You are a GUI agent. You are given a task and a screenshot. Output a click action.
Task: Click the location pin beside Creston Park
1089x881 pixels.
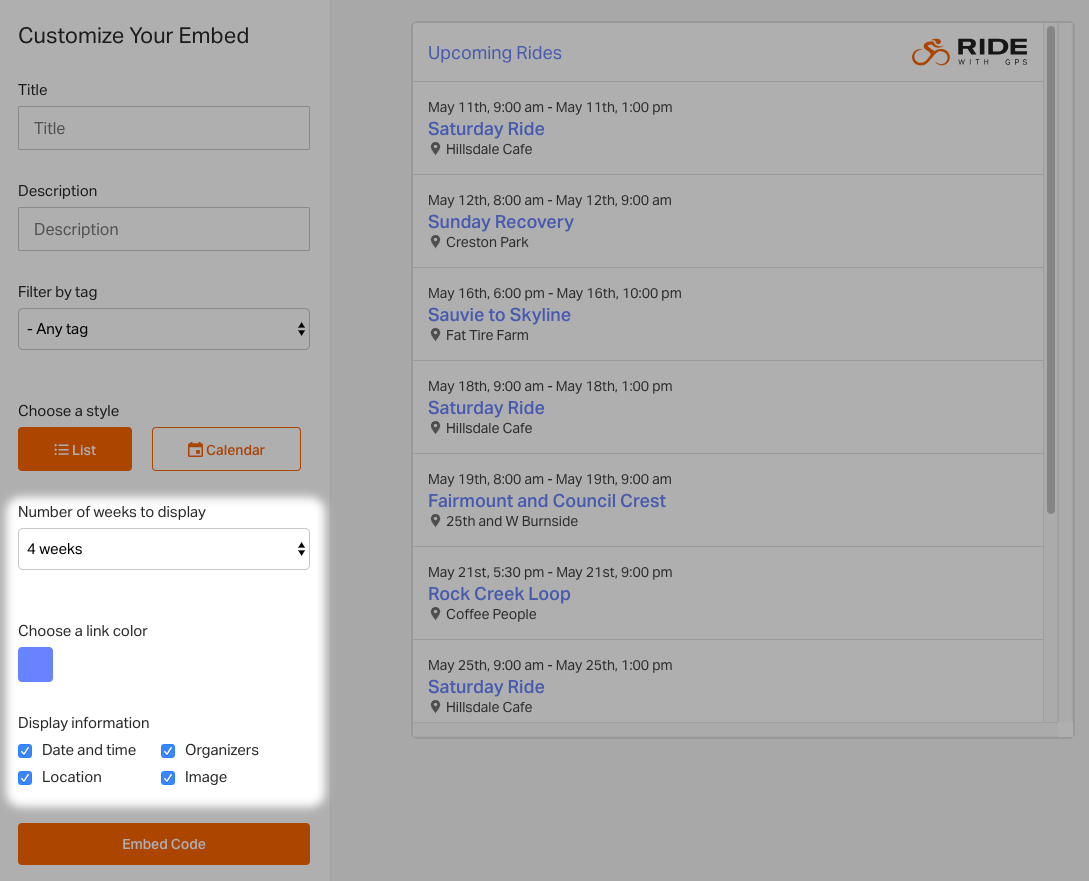click(x=435, y=242)
